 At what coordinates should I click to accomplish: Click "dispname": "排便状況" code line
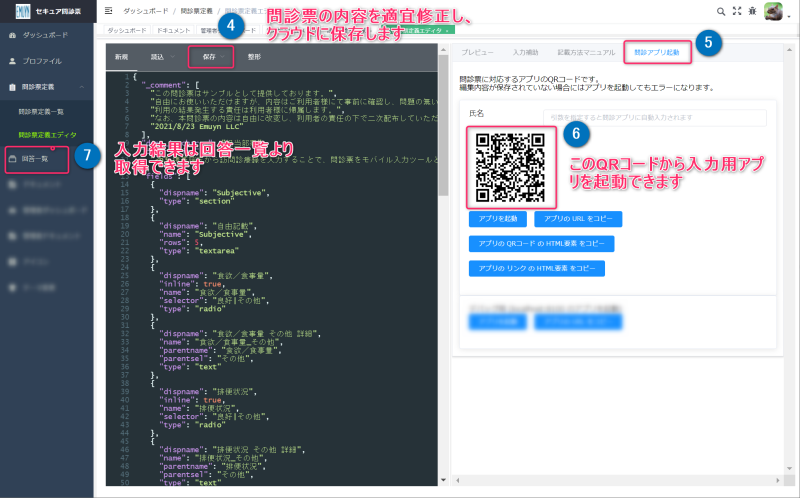(x=208, y=392)
